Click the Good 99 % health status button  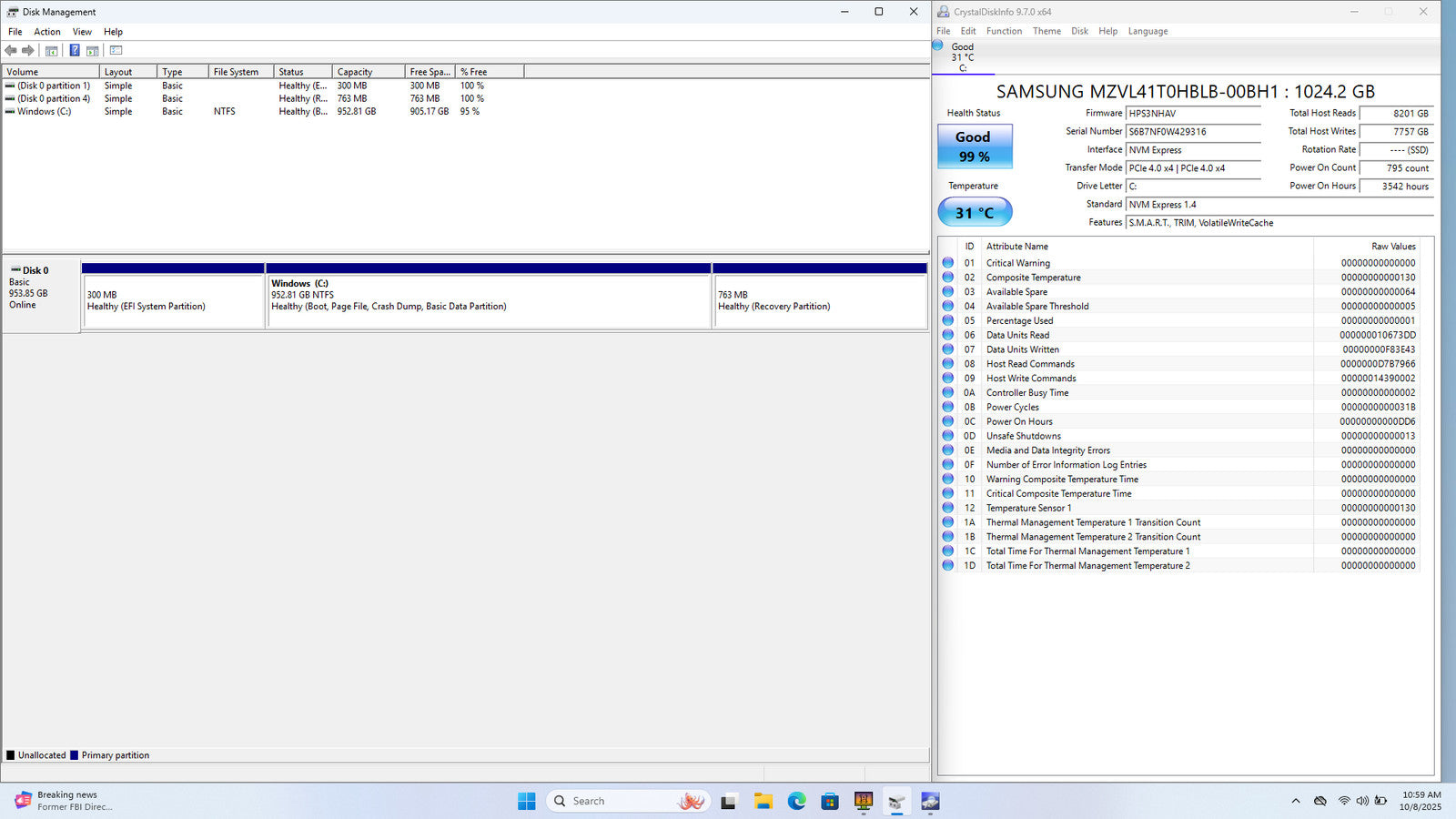tap(974, 147)
